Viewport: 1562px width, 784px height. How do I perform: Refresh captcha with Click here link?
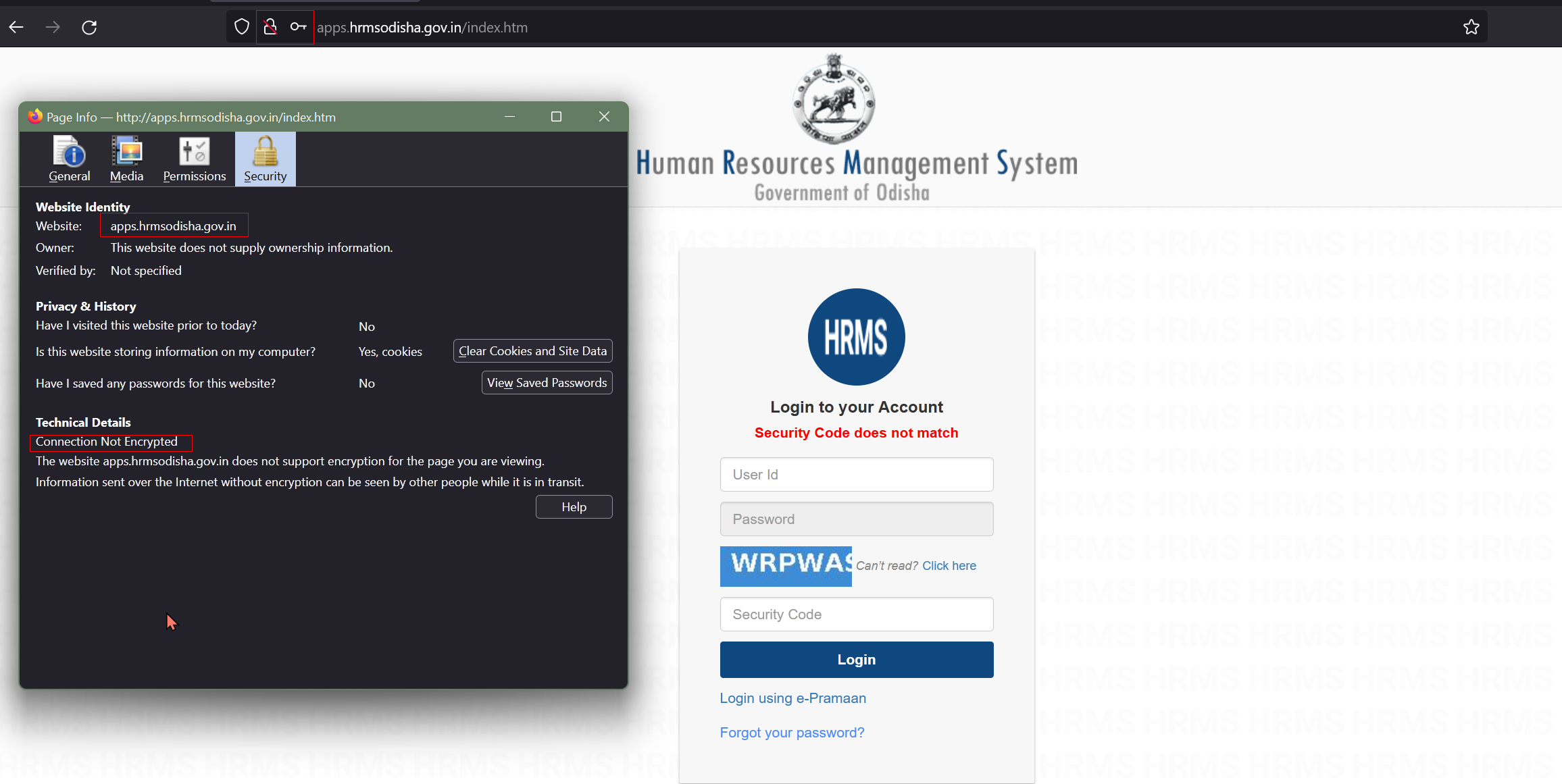(x=949, y=566)
